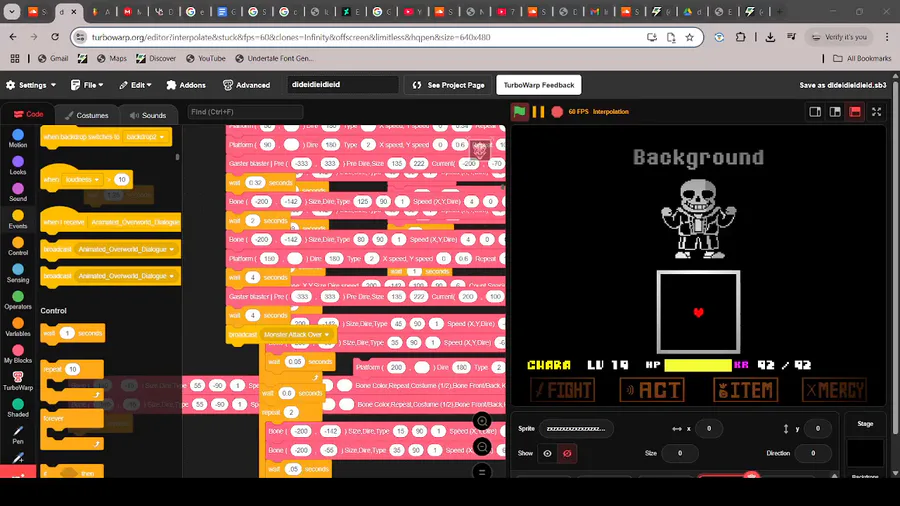Switch to the Sounds tab

click(x=148, y=115)
